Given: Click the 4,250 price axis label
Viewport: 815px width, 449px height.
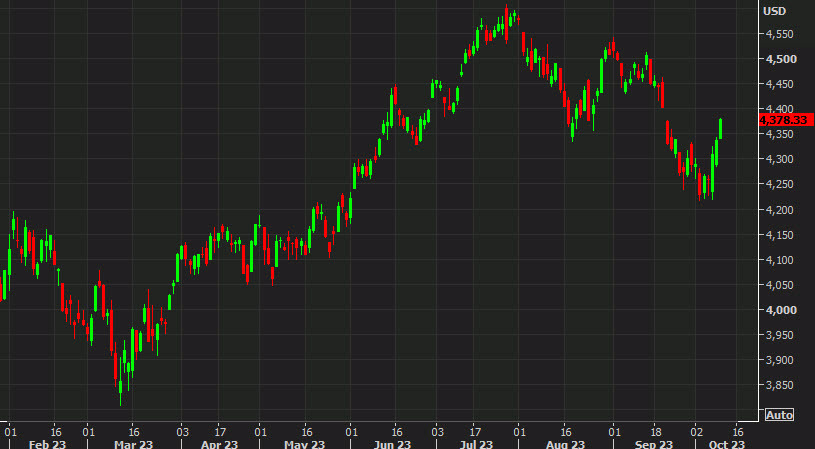Looking at the screenshot, I should point(780,184).
